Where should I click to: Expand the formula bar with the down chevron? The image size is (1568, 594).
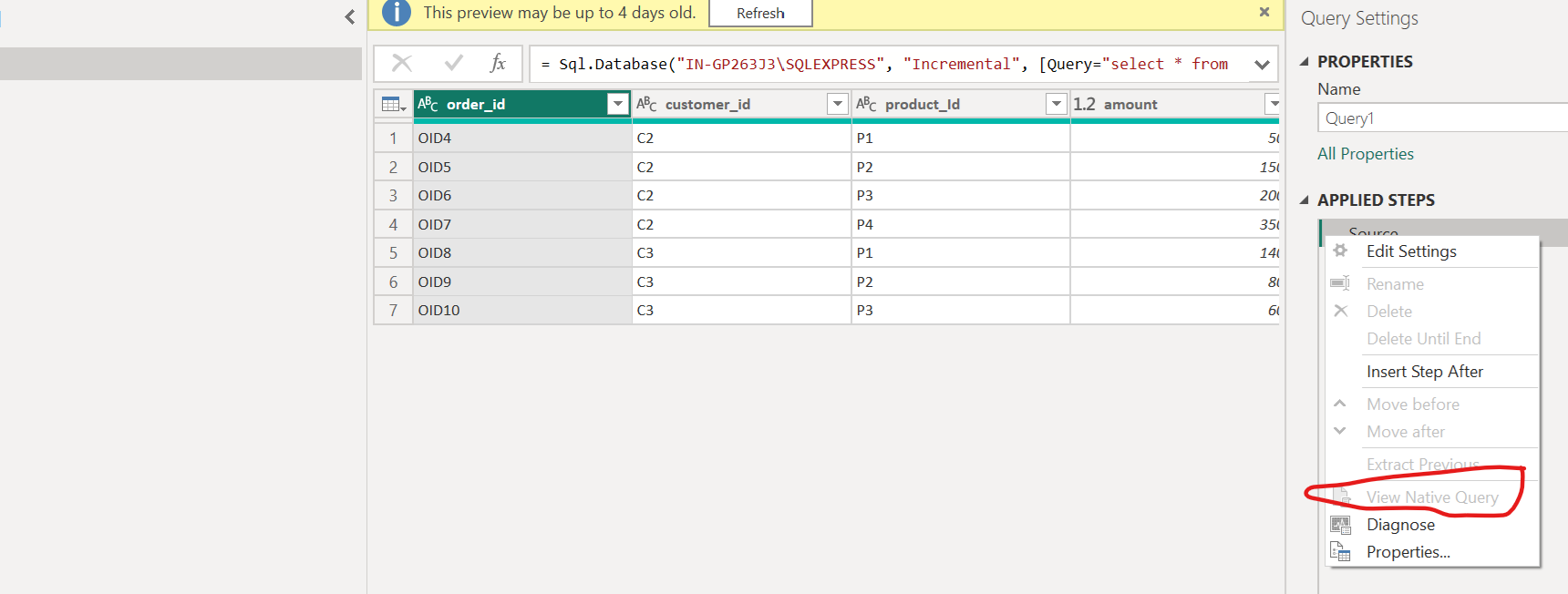click(x=1262, y=65)
